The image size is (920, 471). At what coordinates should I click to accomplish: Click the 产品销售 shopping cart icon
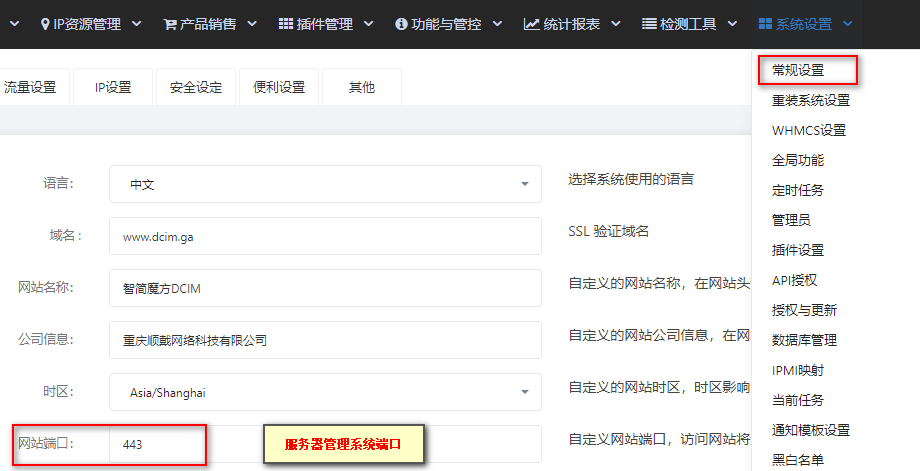coord(170,24)
